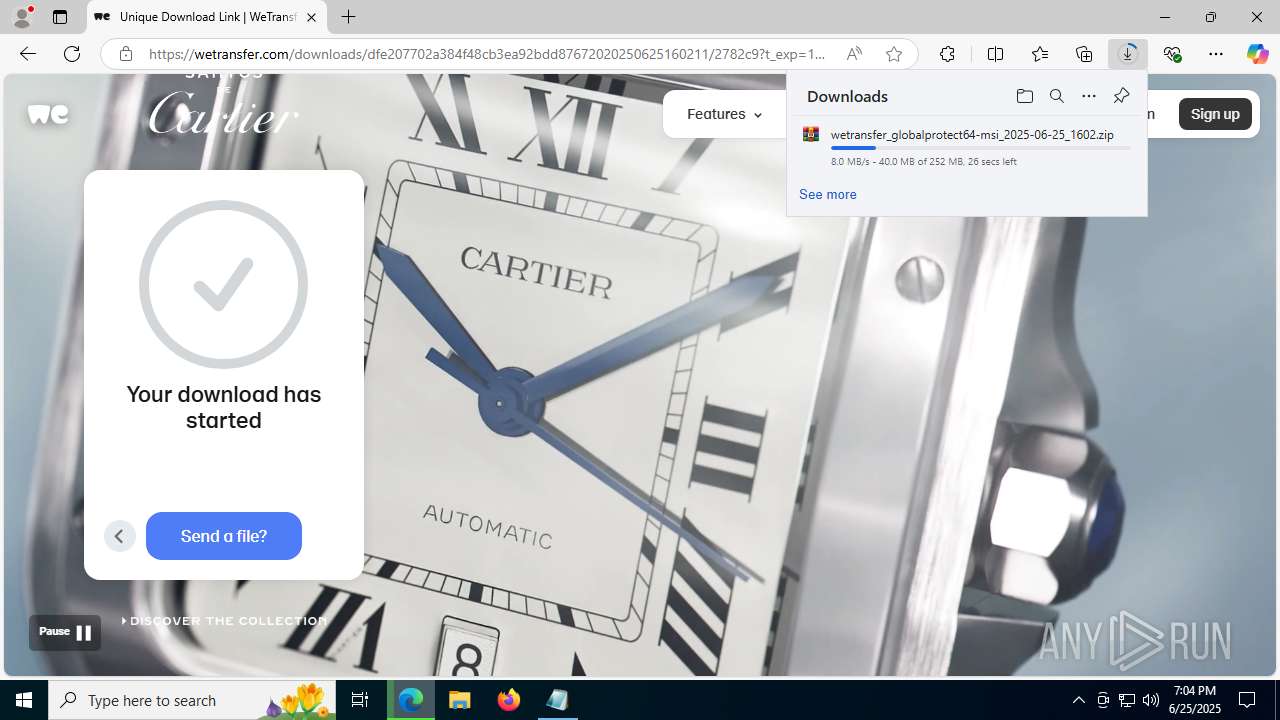This screenshot has height=720, width=1280.
Task: Open the Extensions puzzle icon
Action: (947, 54)
